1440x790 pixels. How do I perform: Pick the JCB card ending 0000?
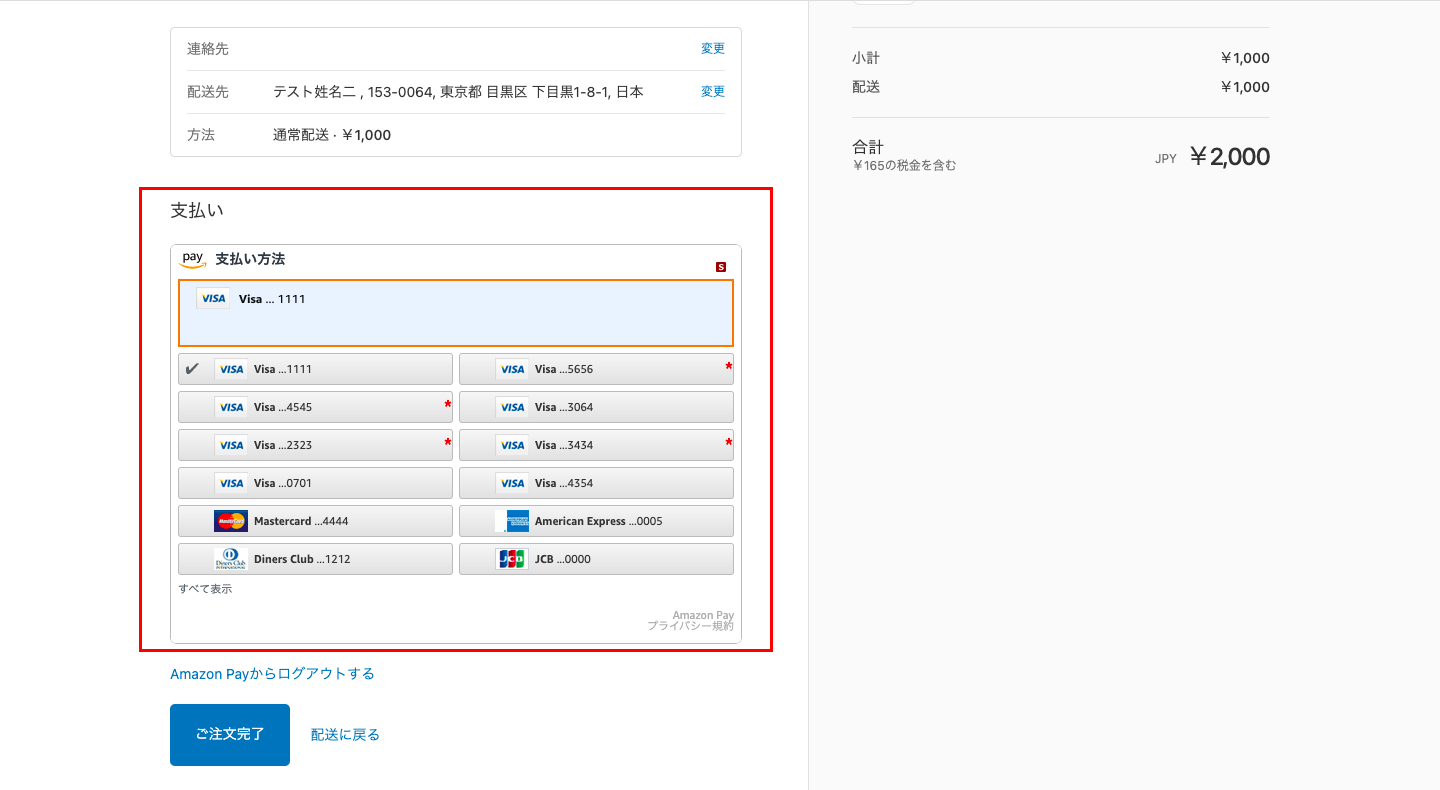click(x=596, y=559)
